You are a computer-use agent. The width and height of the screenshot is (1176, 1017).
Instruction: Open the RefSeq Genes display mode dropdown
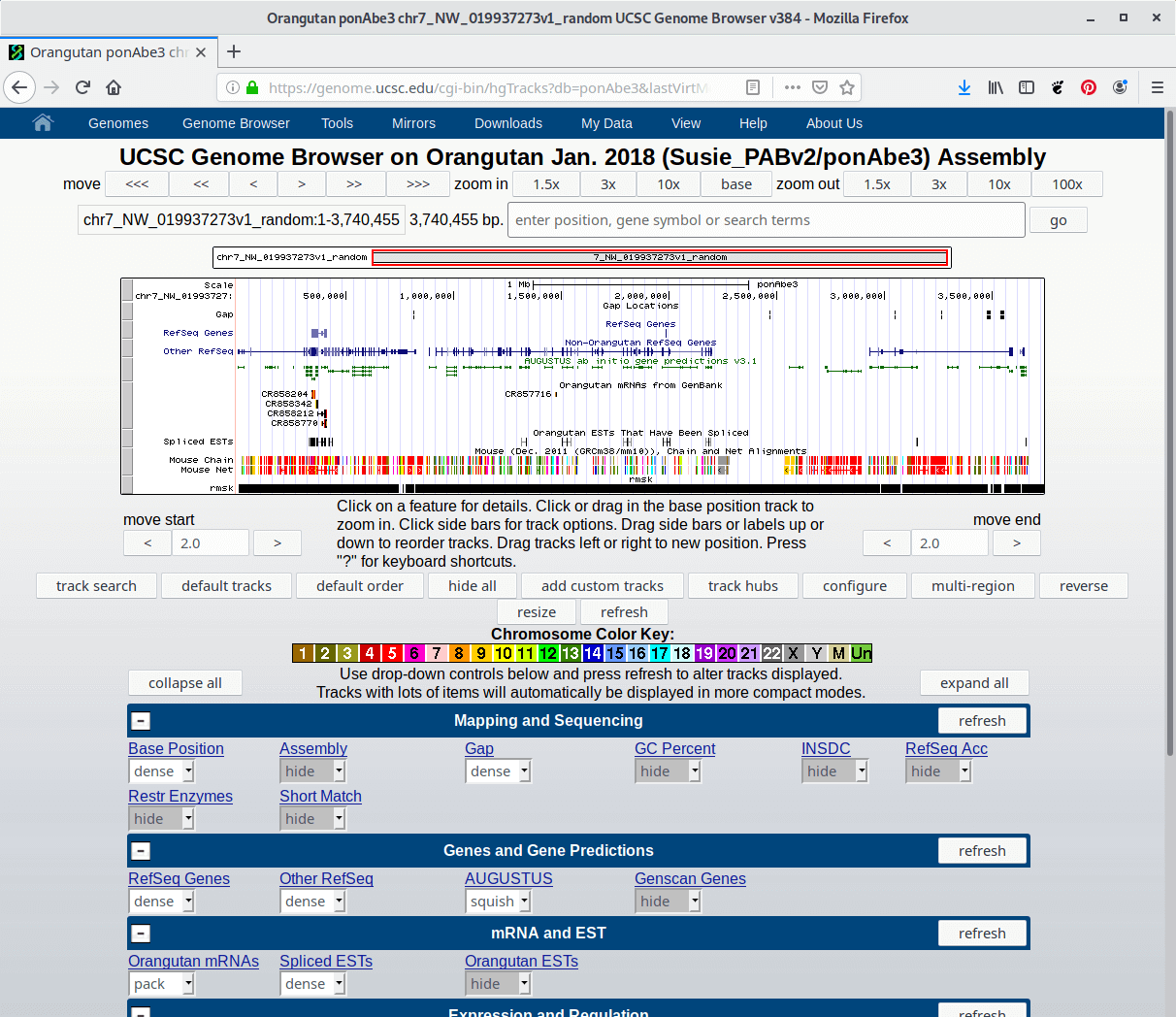(x=161, y=901)
